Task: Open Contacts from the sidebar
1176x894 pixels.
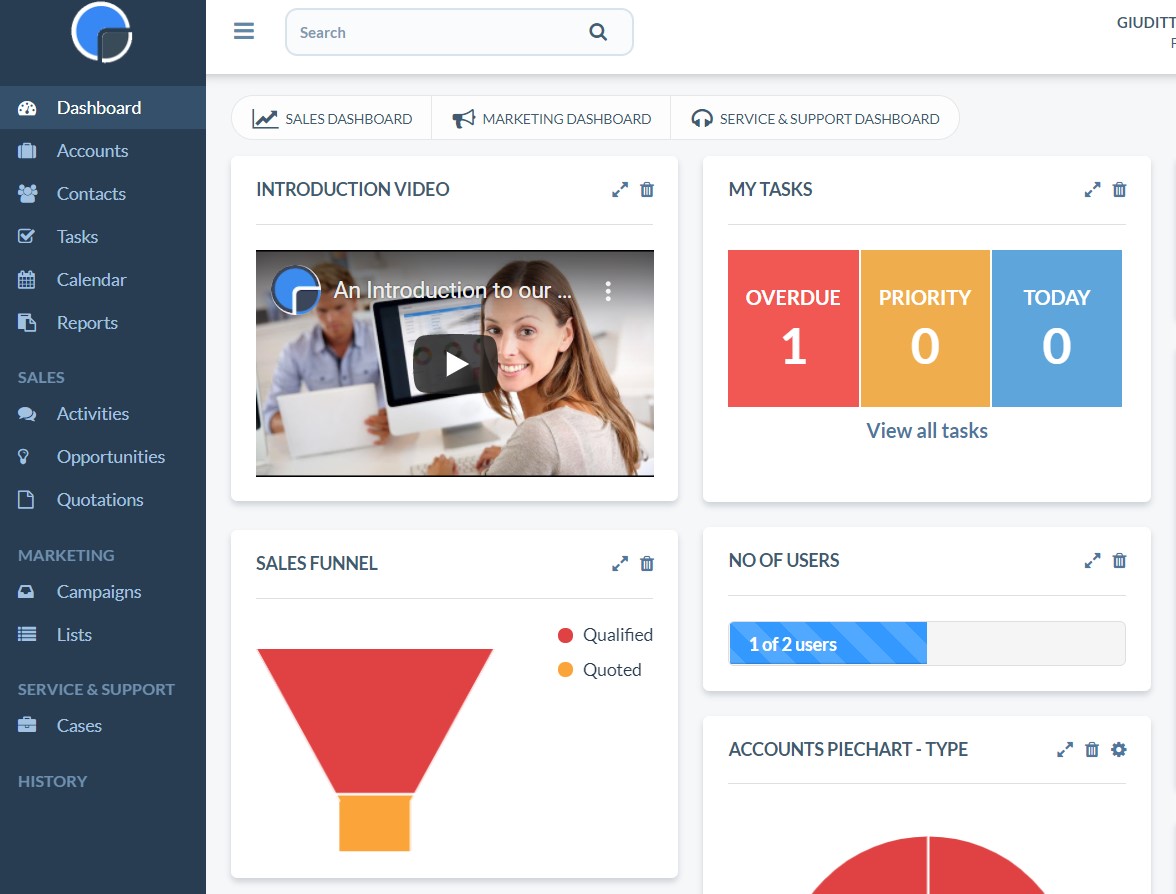Action: [103, 194]
